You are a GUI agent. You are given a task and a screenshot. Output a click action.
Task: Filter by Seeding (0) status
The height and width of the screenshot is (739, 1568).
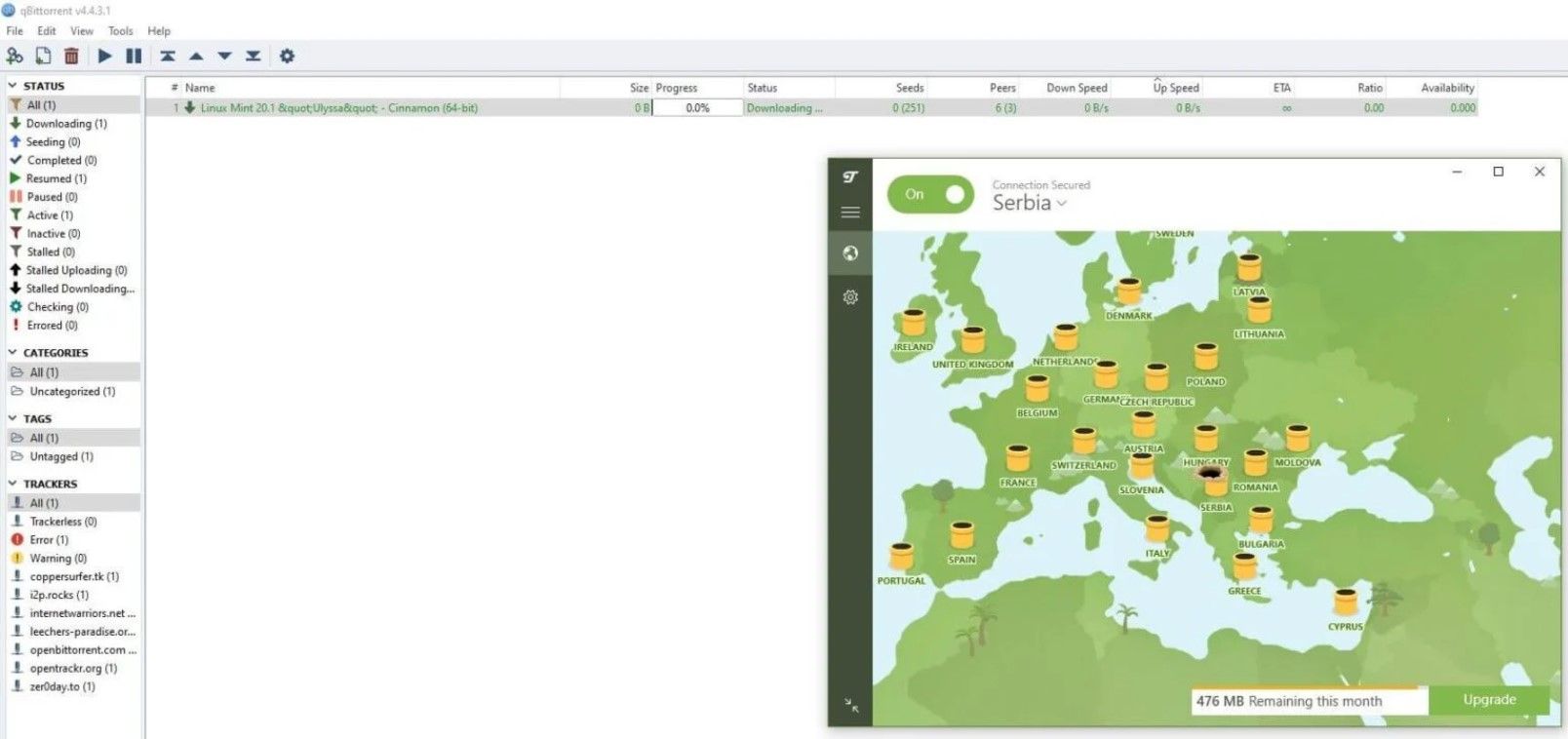pyautogui.click(x=54, y=142)
